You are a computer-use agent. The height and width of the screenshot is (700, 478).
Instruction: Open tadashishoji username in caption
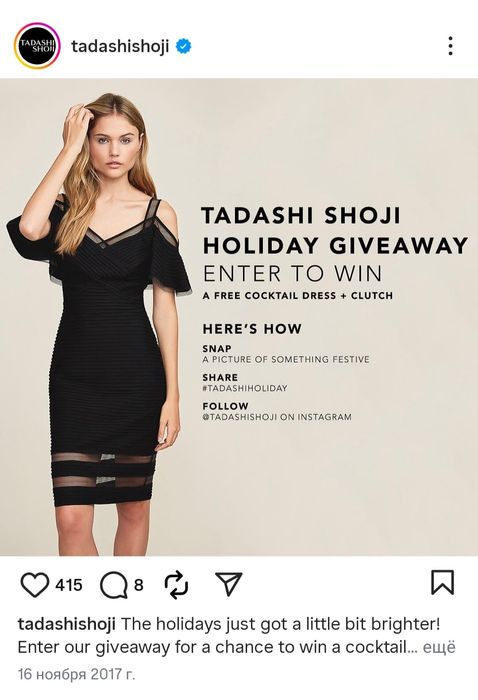pyautogui.click(x=67, y=624)
